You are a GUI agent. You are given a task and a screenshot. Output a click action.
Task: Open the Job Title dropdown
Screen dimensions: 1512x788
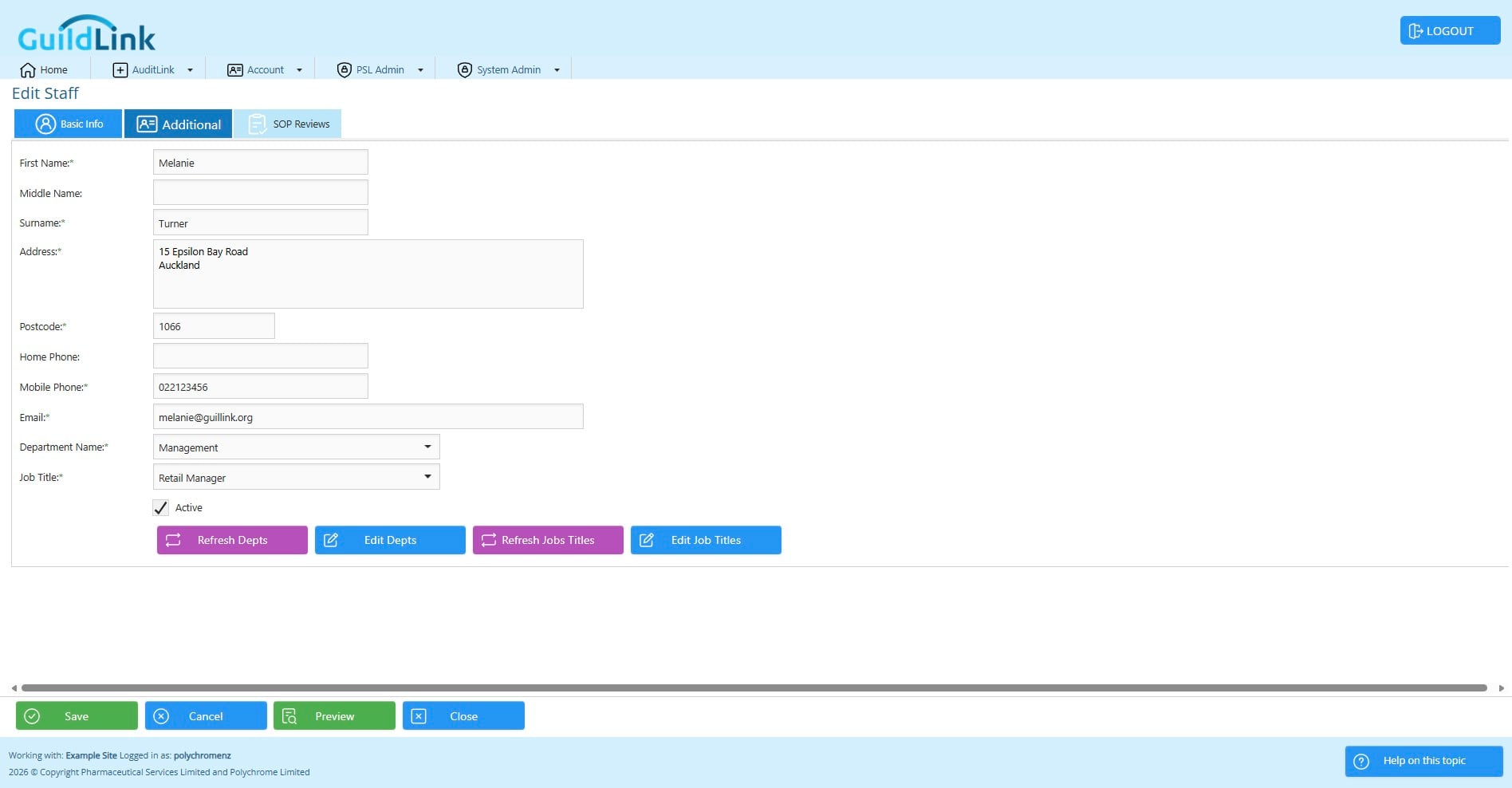296,477
